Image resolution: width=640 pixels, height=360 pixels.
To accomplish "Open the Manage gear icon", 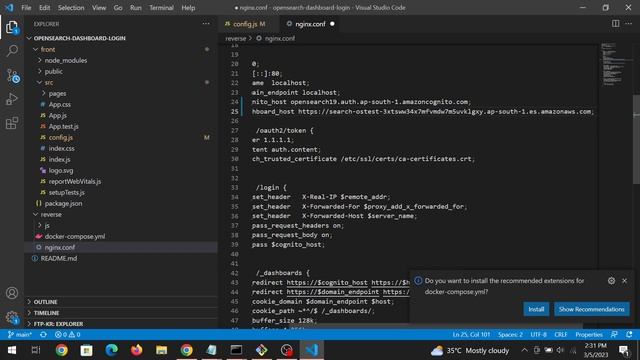I will tap(12, 317).
